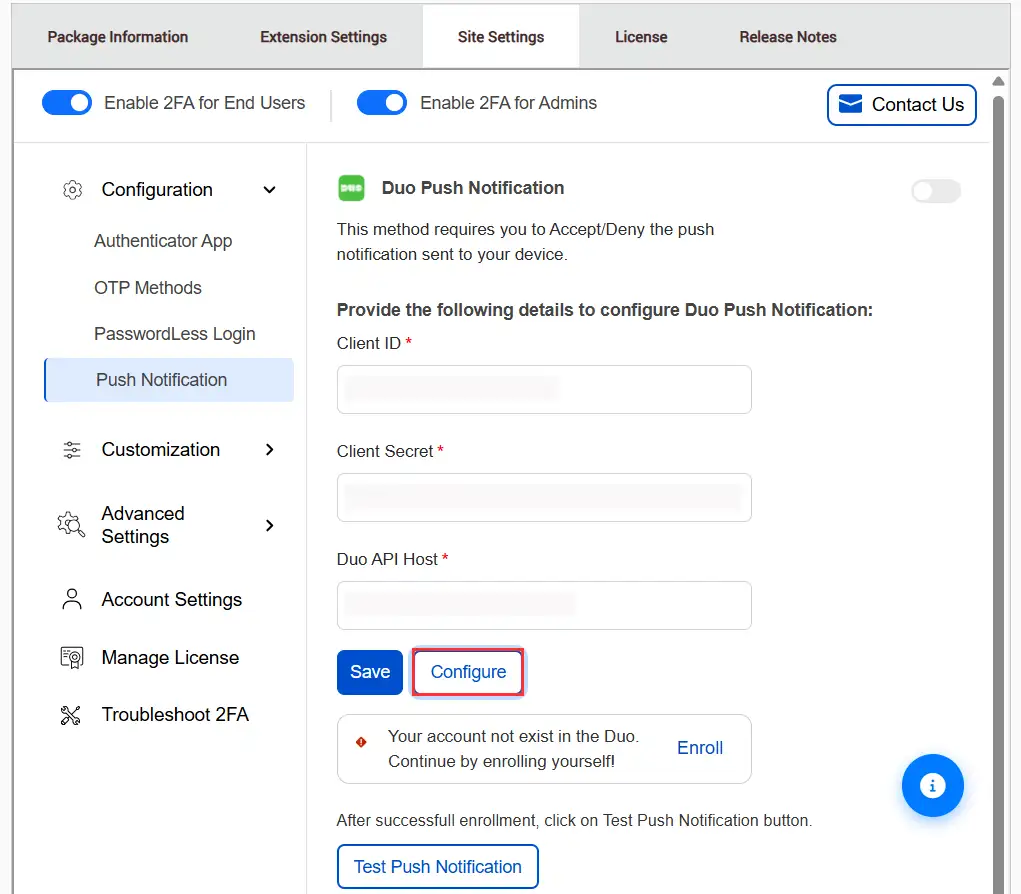Expand the Advanced Settings section

click(268, 524)
